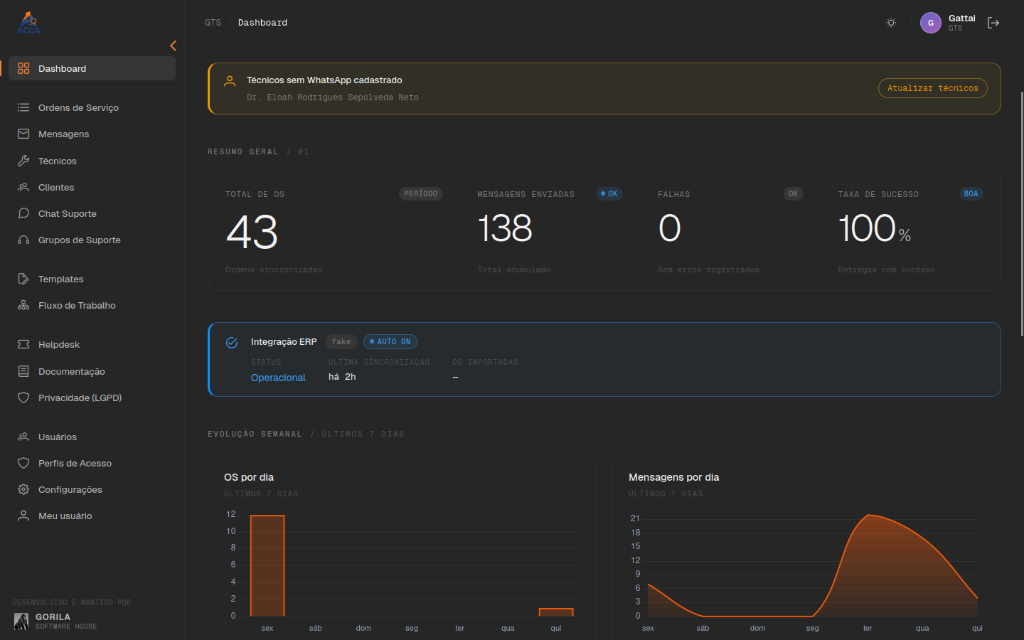
Task: Select Grupos de Suporte
Action: tap(92, 240)
